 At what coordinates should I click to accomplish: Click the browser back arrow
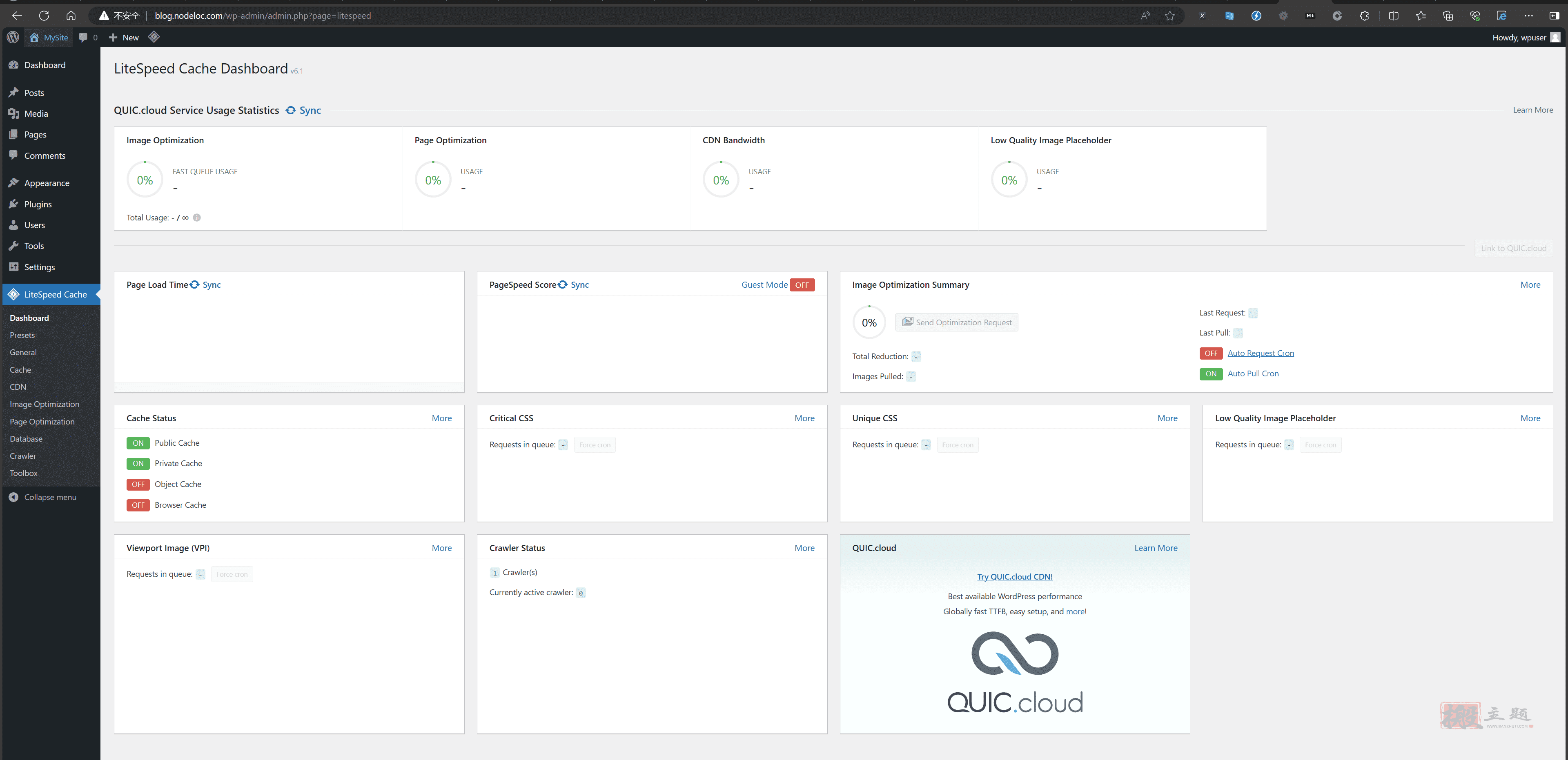[x=17, y=16]
